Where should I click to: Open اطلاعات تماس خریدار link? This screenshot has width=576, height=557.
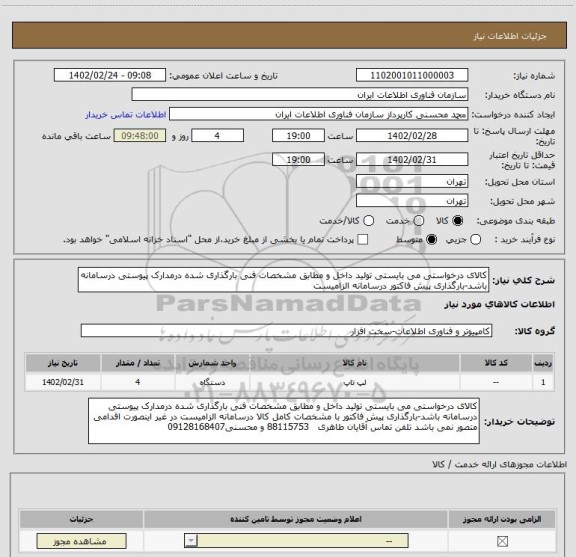pos(126,115)
